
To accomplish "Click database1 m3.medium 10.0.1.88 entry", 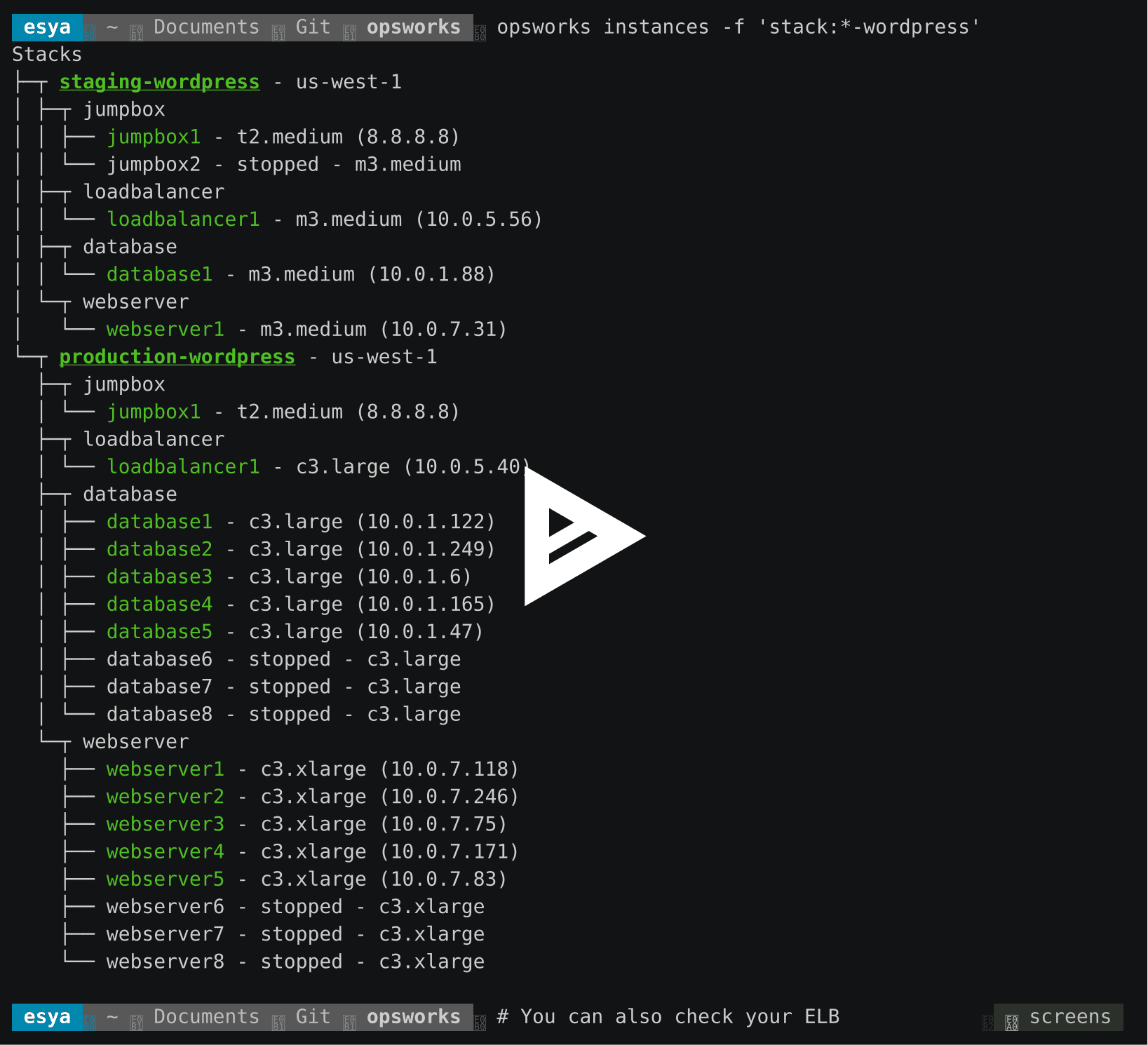I will 301,274.
